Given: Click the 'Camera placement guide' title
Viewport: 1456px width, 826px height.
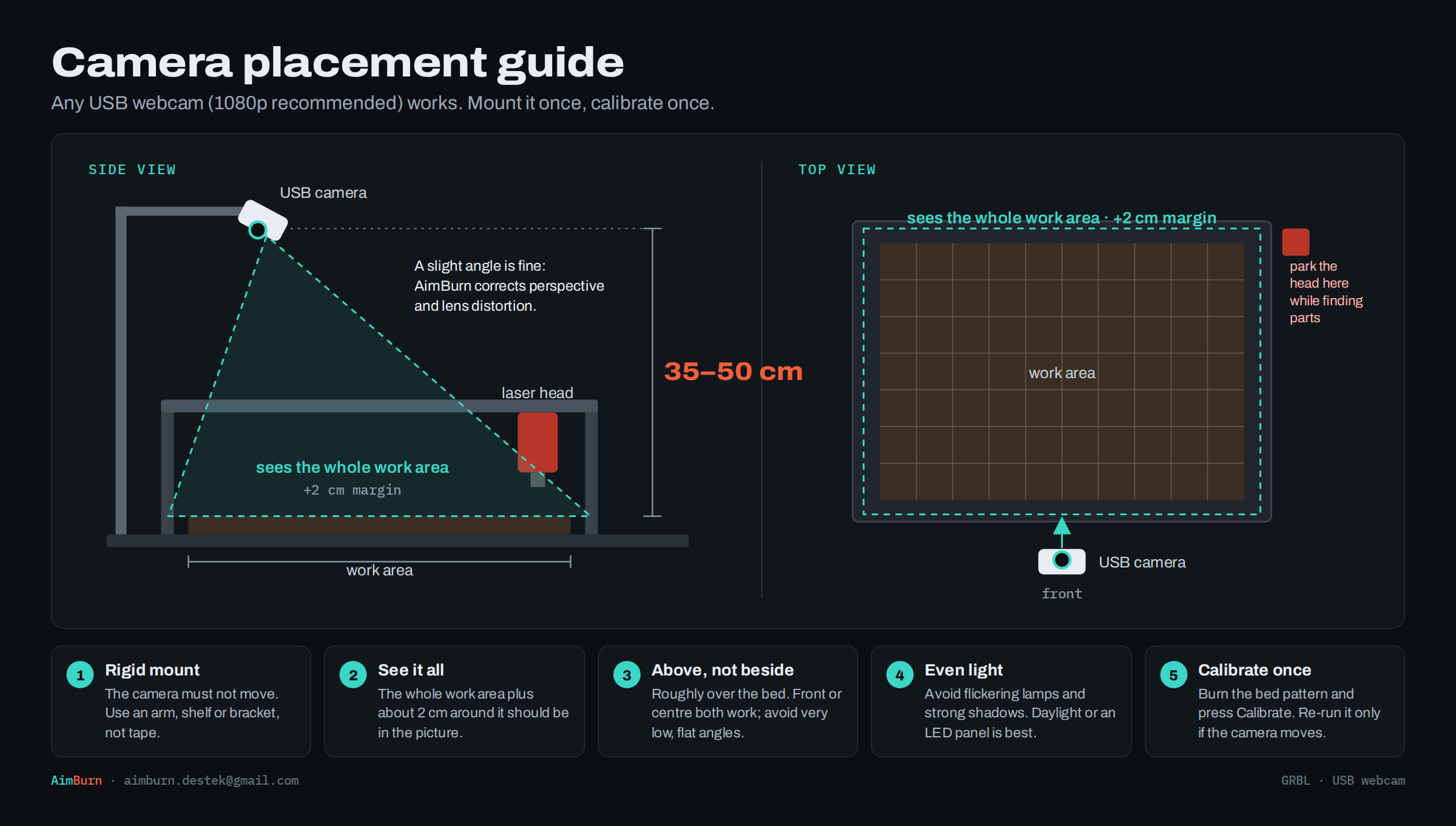Looking at the screenshot, I should (338, 63).
